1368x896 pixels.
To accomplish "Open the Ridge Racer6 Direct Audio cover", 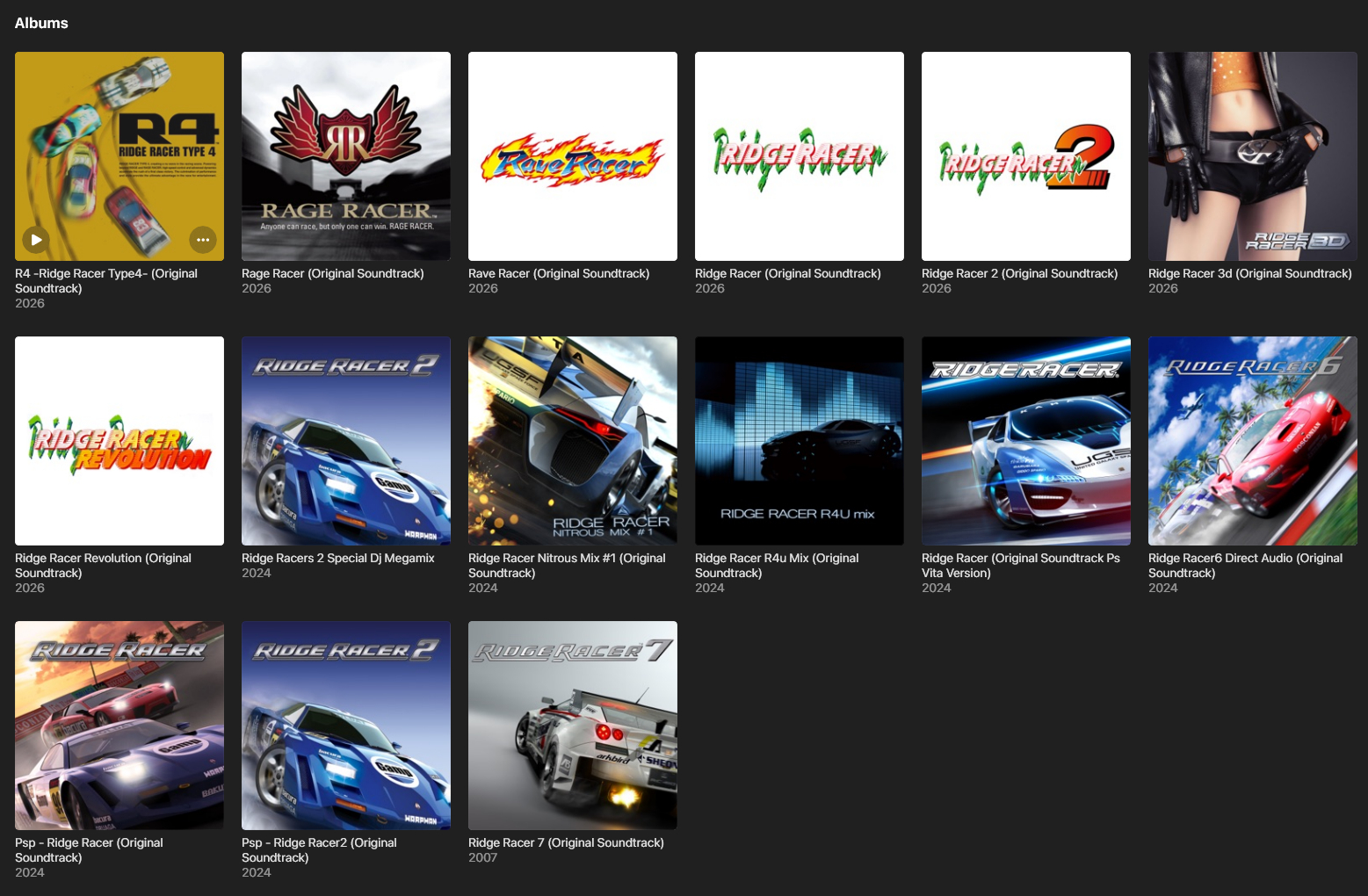I will [1252, 440].
